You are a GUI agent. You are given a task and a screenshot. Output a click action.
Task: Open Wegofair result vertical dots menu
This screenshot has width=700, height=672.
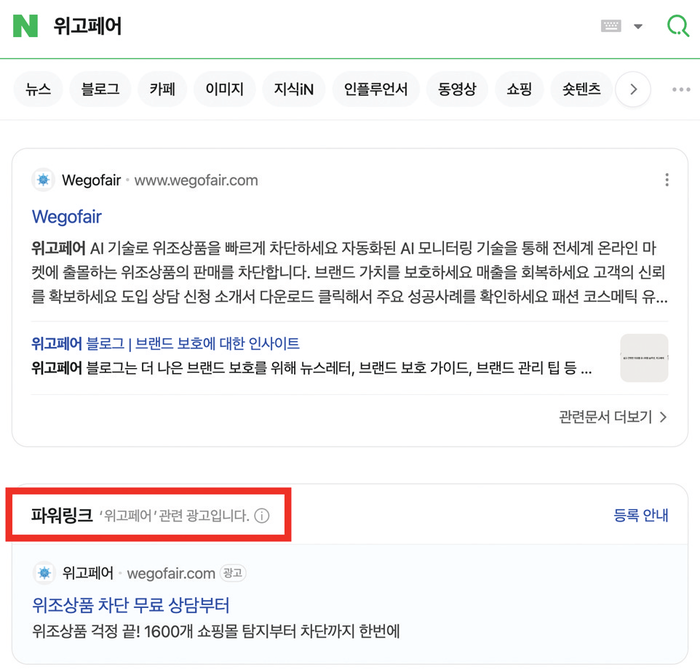tap(667, 180)
